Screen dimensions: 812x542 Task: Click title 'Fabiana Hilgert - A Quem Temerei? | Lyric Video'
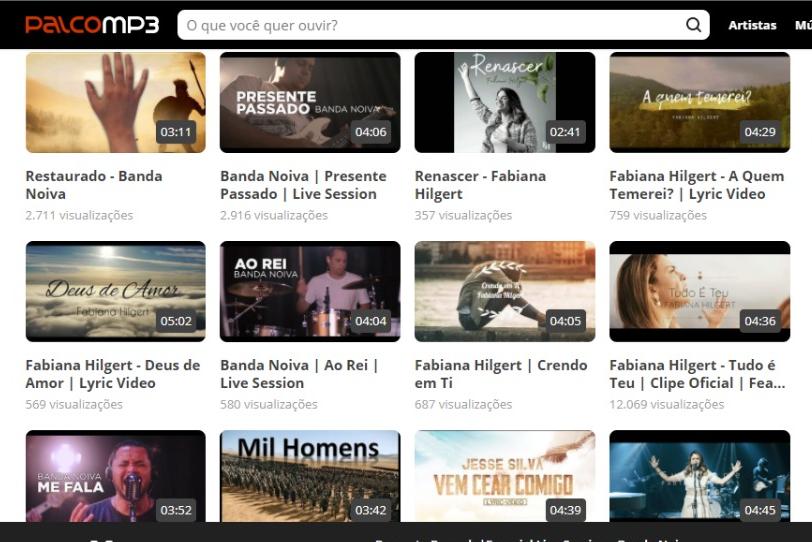697,185
